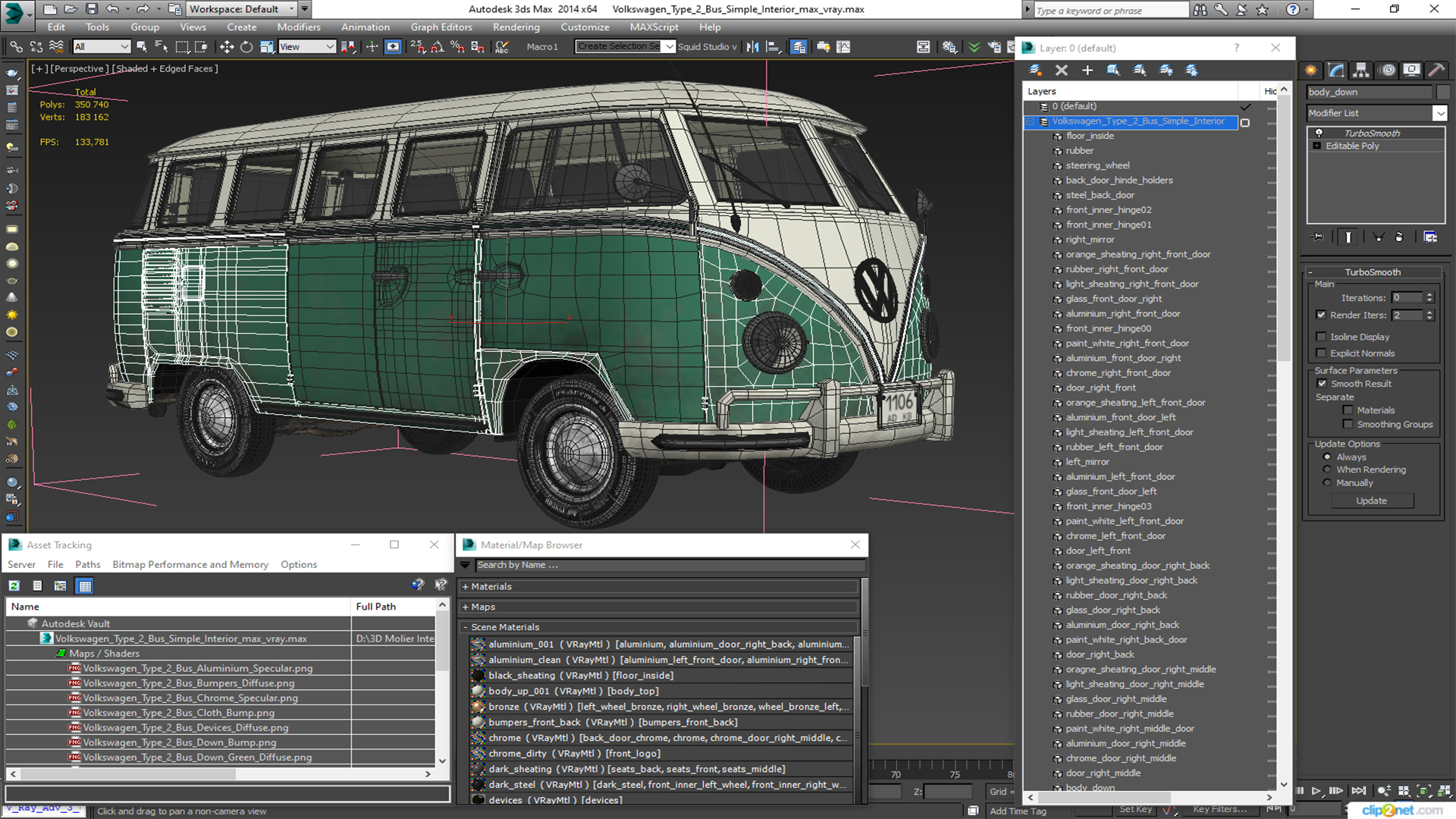This screenshot has height=819, width=1456.
Task: Toggle Render Iters checkbox
Action: pyautogui.click(x=1321, y=315)
